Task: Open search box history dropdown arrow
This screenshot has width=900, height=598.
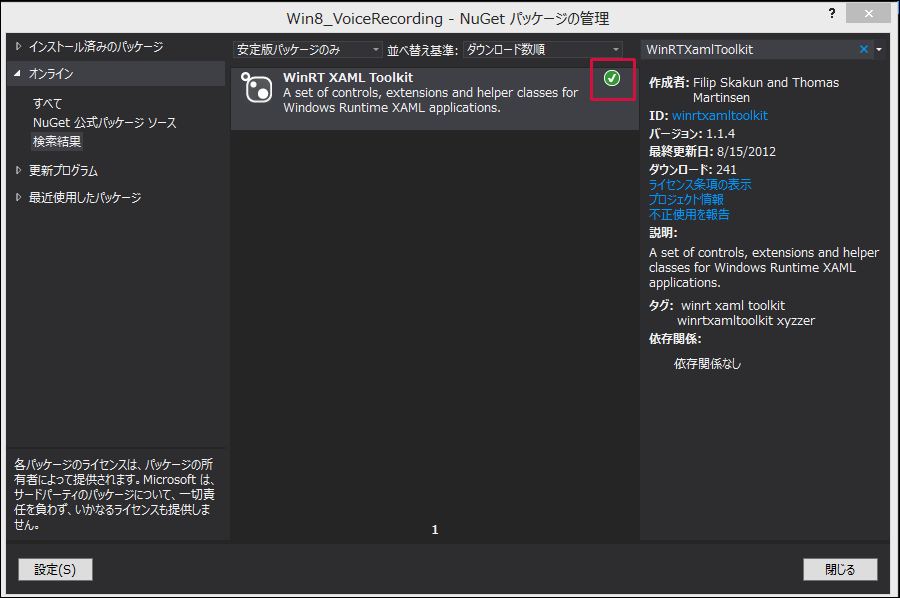Action: tap(879, 49)
